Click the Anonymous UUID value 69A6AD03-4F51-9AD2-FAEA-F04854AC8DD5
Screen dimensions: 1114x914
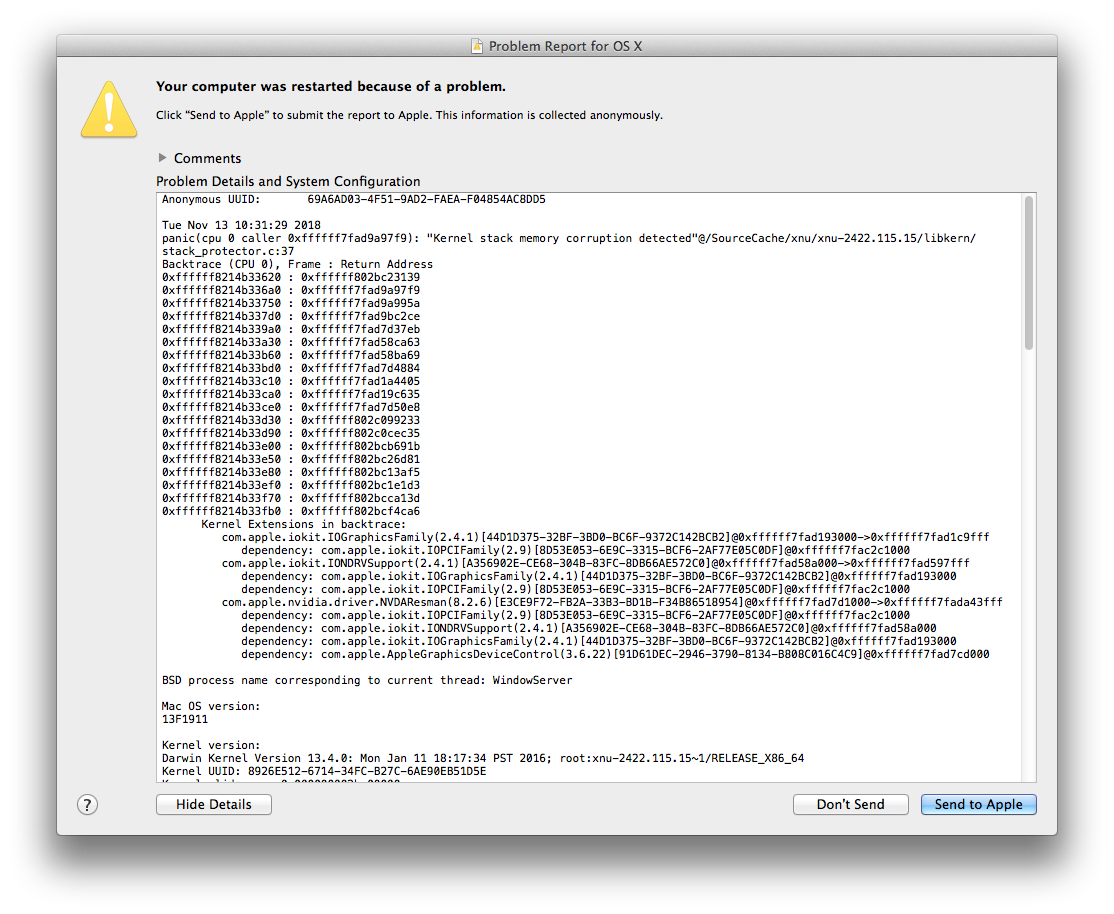click(426, 200)
